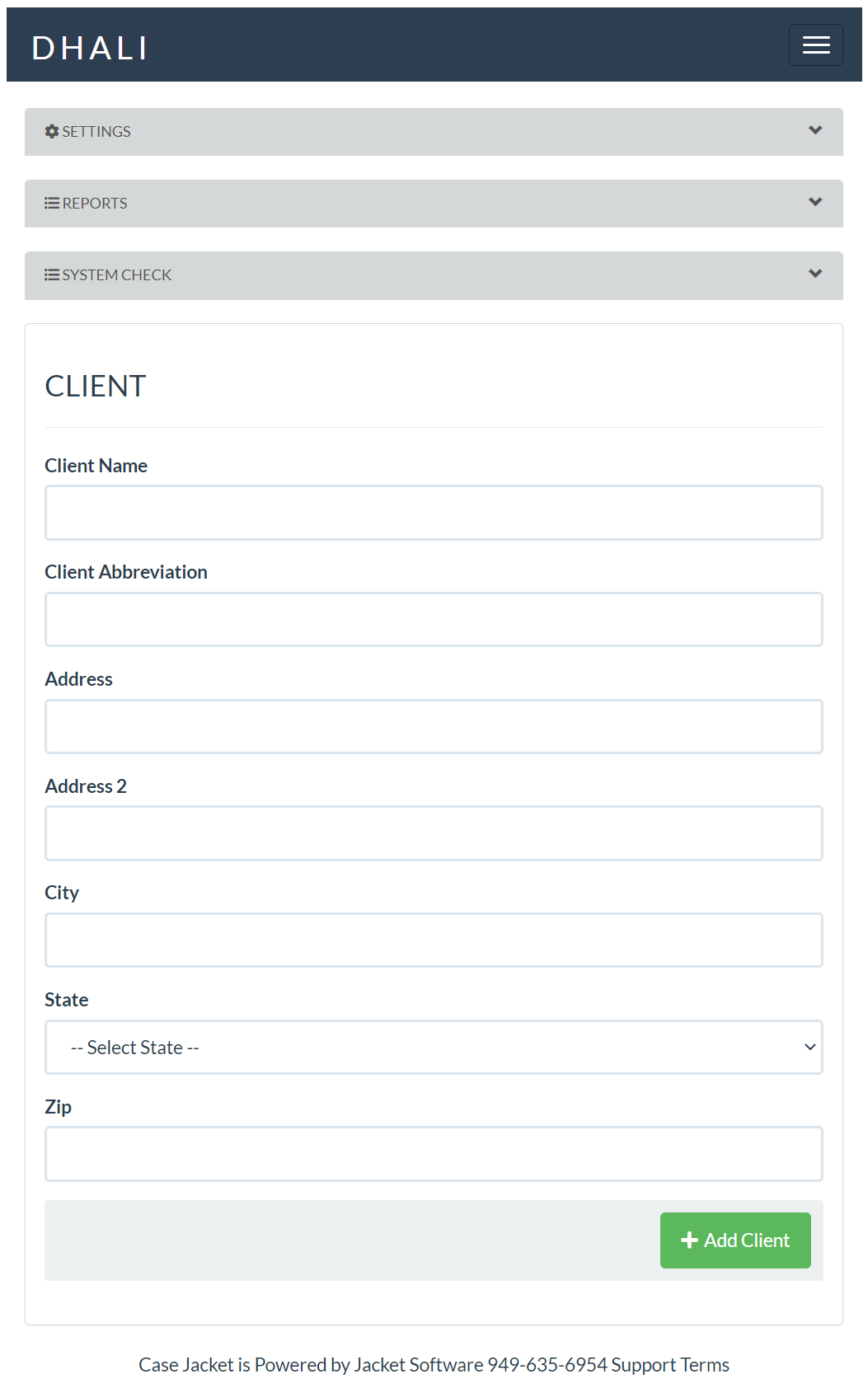Expand the Settings panel chevron
The width and height of the screenshot is (868, 1388).
point(815,130)
